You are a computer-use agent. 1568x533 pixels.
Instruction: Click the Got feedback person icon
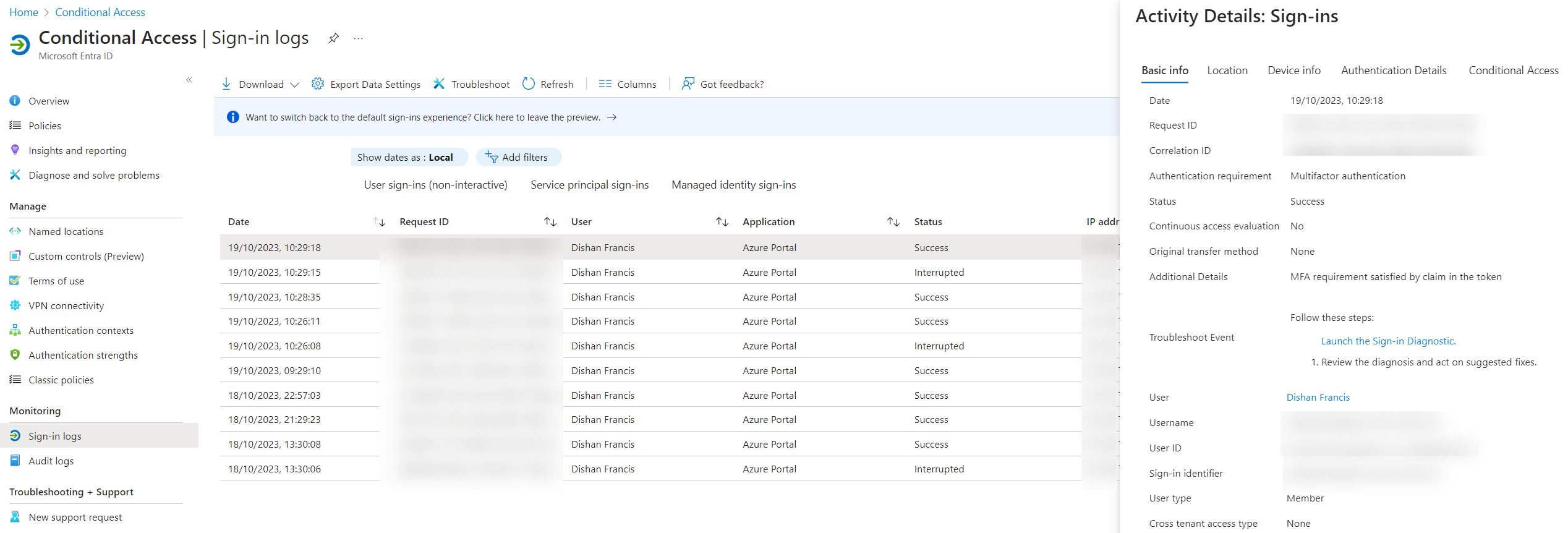coord(688,84)
